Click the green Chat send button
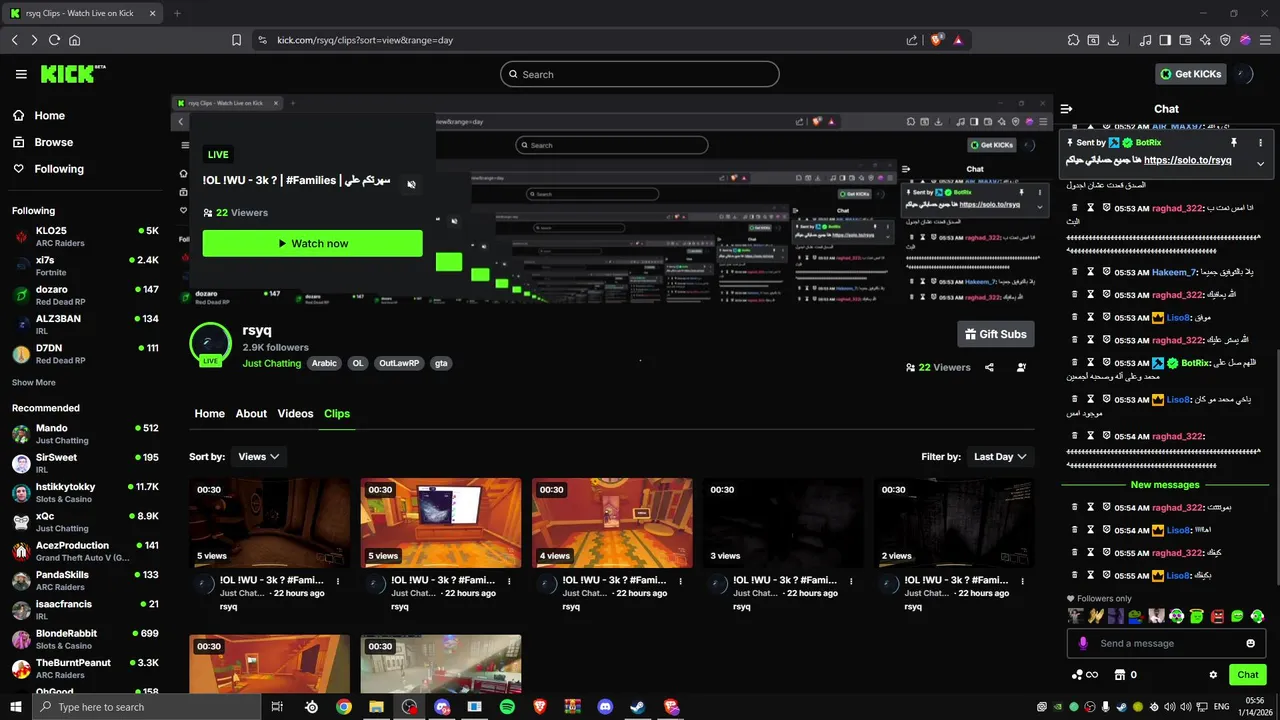Screen dimensions: 1280x720 tap(1247, 675)
